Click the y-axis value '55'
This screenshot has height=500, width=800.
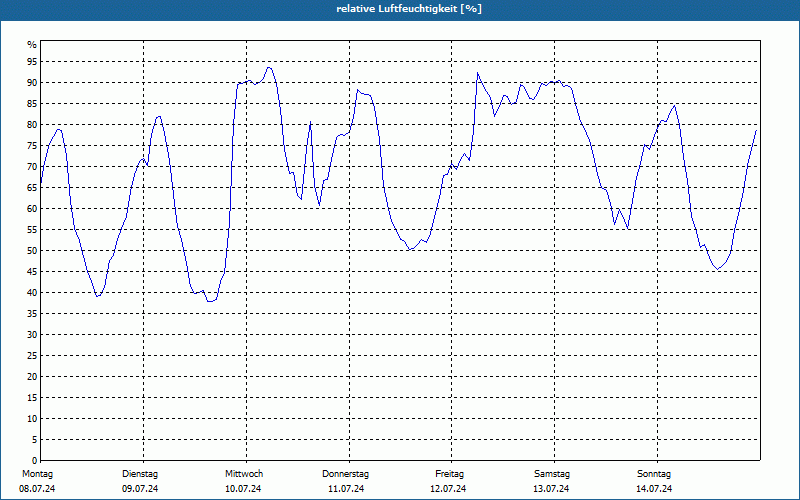click(32, 230)
